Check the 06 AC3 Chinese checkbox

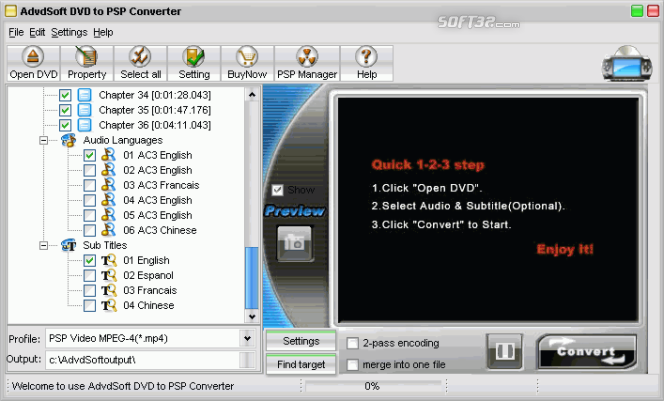click(x=89, y=230)
